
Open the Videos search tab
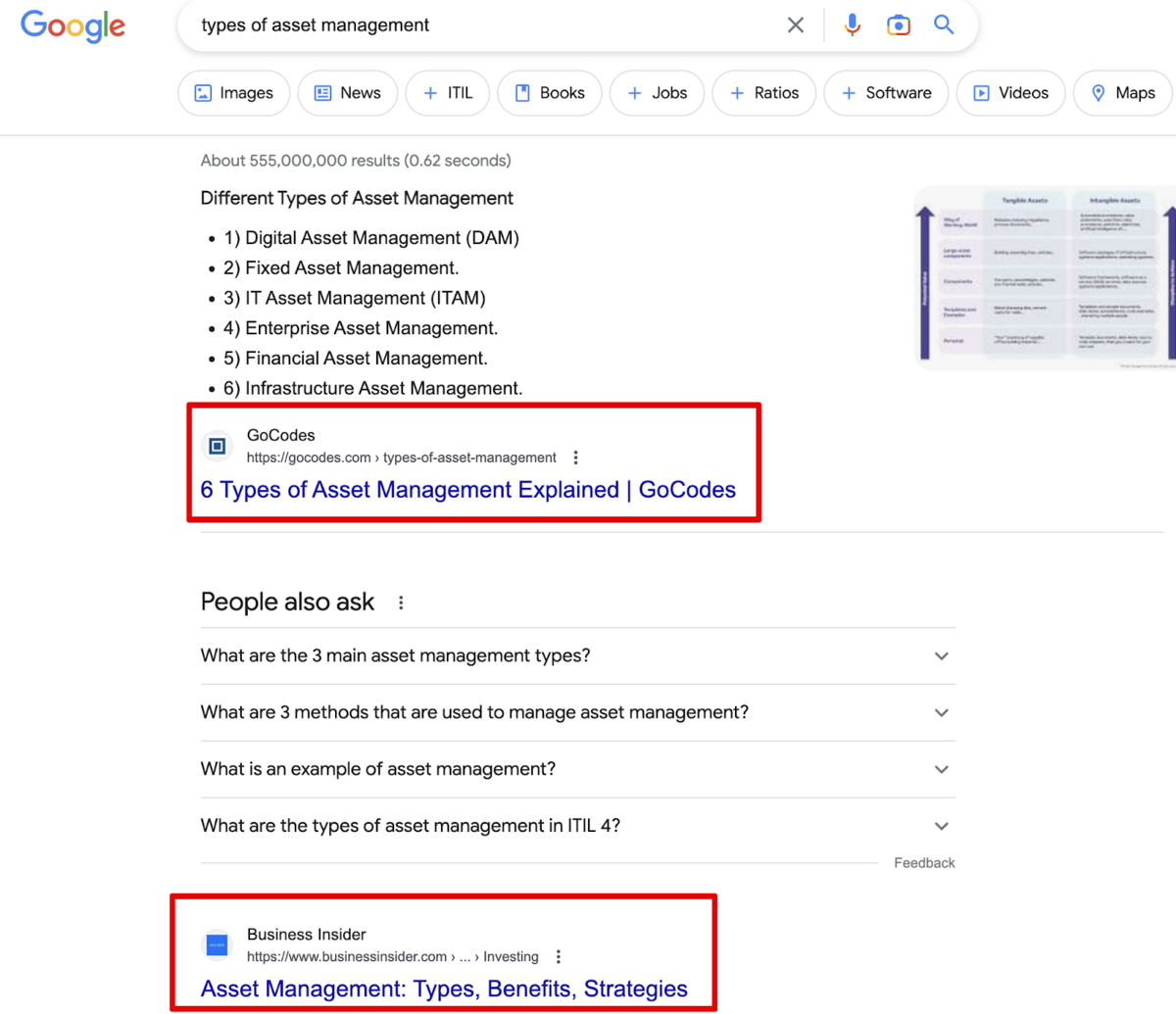(1009, 93)
